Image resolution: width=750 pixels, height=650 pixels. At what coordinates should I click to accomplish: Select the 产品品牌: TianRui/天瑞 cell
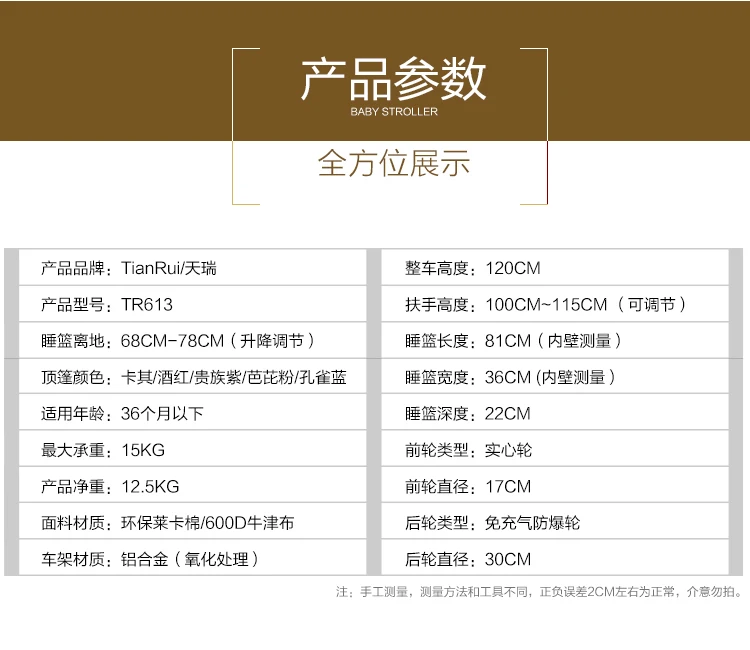pos(192,268)
